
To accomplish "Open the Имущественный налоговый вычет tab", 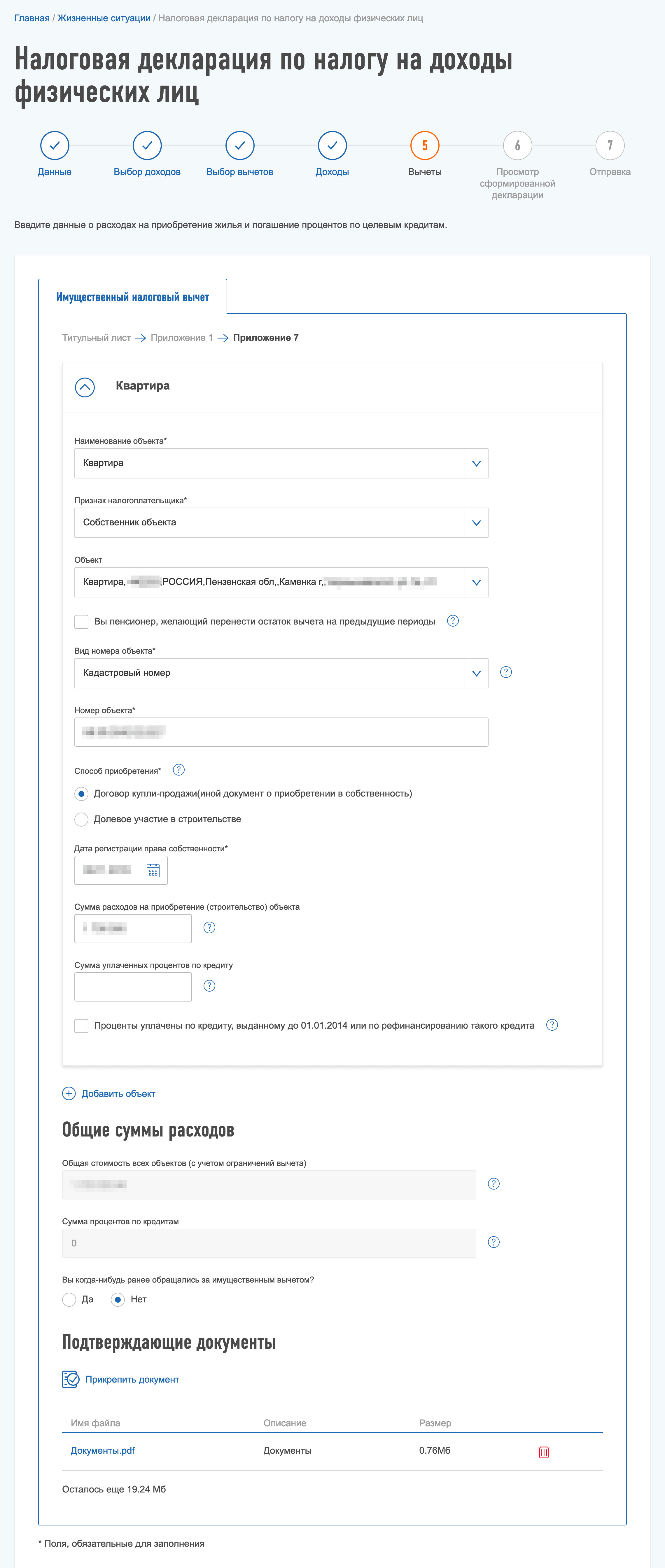I will point(133,297).
